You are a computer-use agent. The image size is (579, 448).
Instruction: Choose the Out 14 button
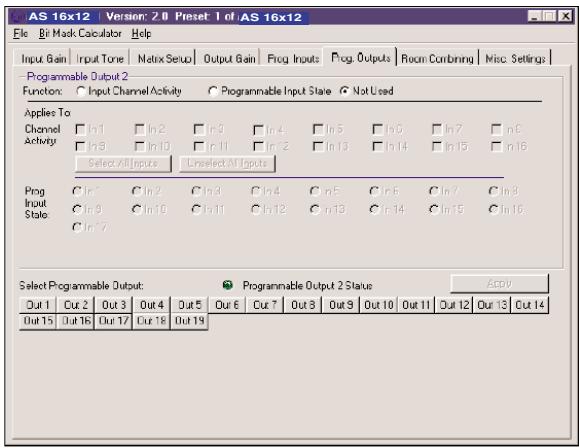coord(530,305)
